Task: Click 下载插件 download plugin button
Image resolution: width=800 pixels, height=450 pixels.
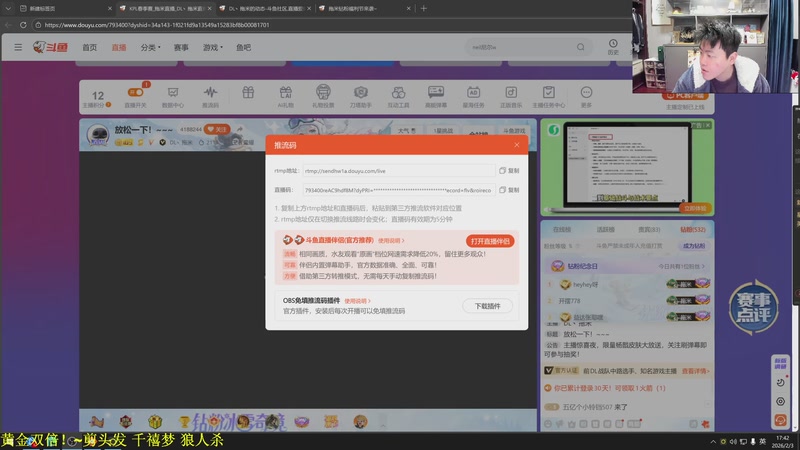Action: click(x=487, y=306)
